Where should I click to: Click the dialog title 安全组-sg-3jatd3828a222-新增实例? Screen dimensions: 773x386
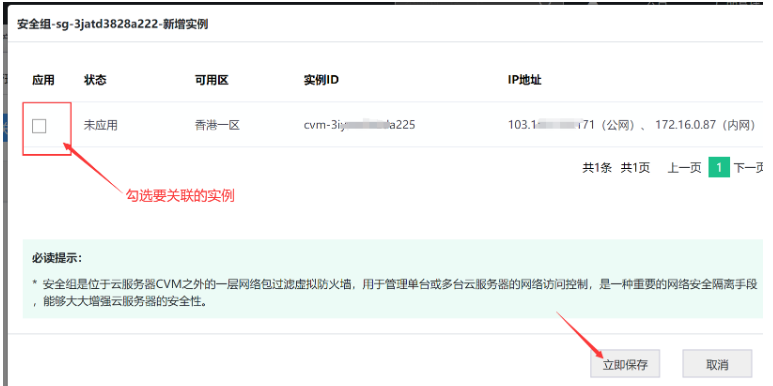tap(112, 24)
